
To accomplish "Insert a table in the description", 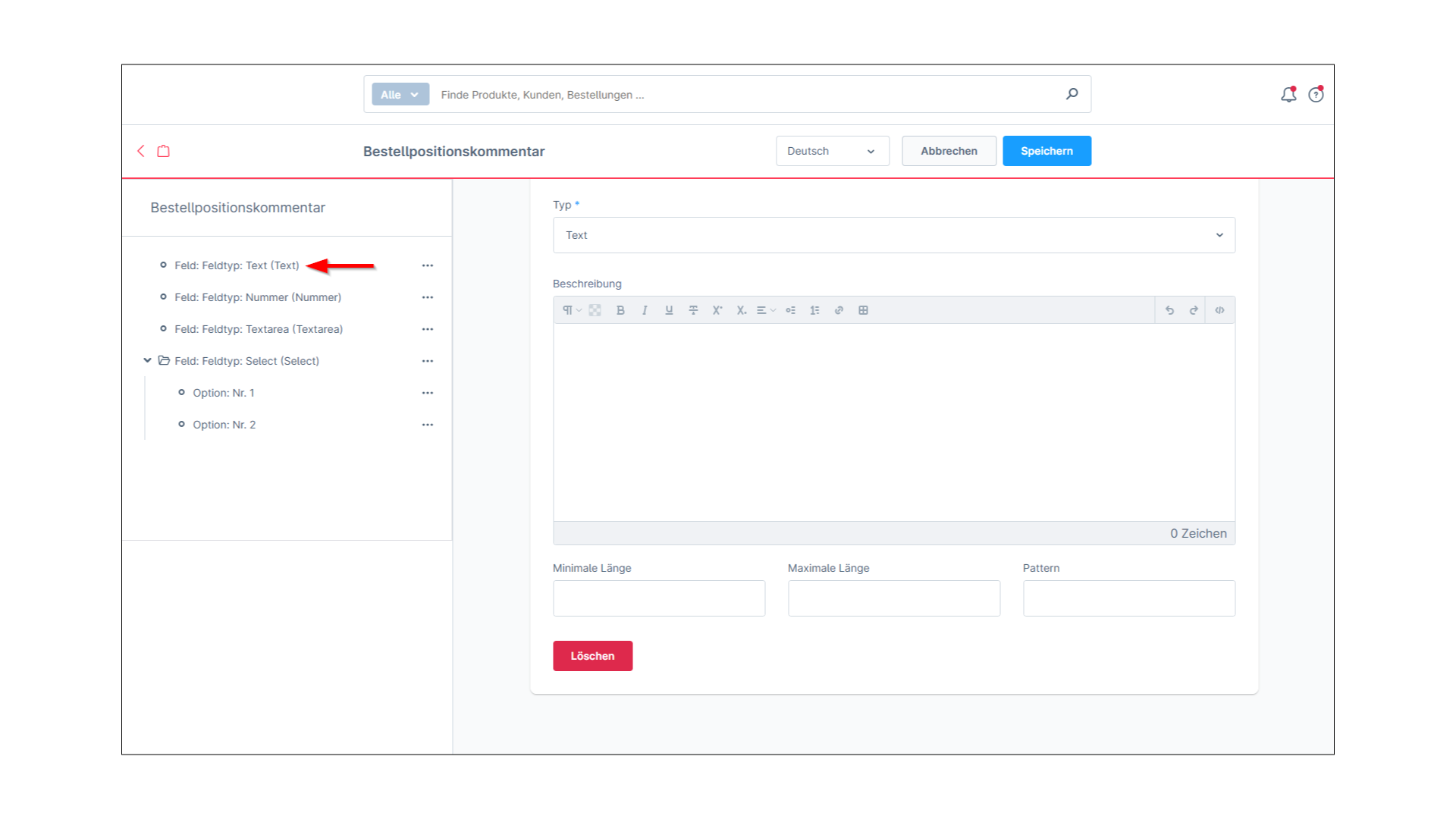I will click(x=863, y=310).
